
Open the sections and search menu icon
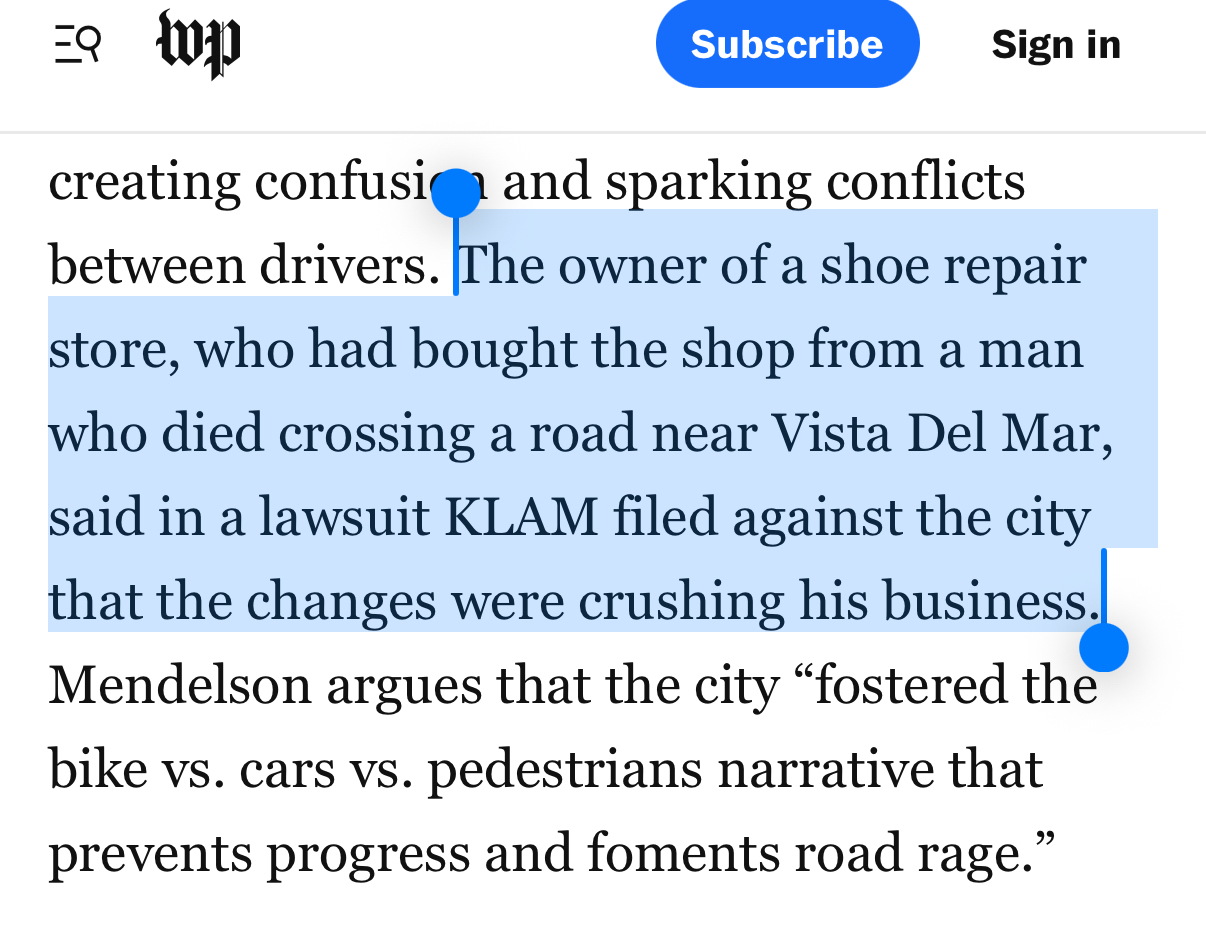pos(77,45)
